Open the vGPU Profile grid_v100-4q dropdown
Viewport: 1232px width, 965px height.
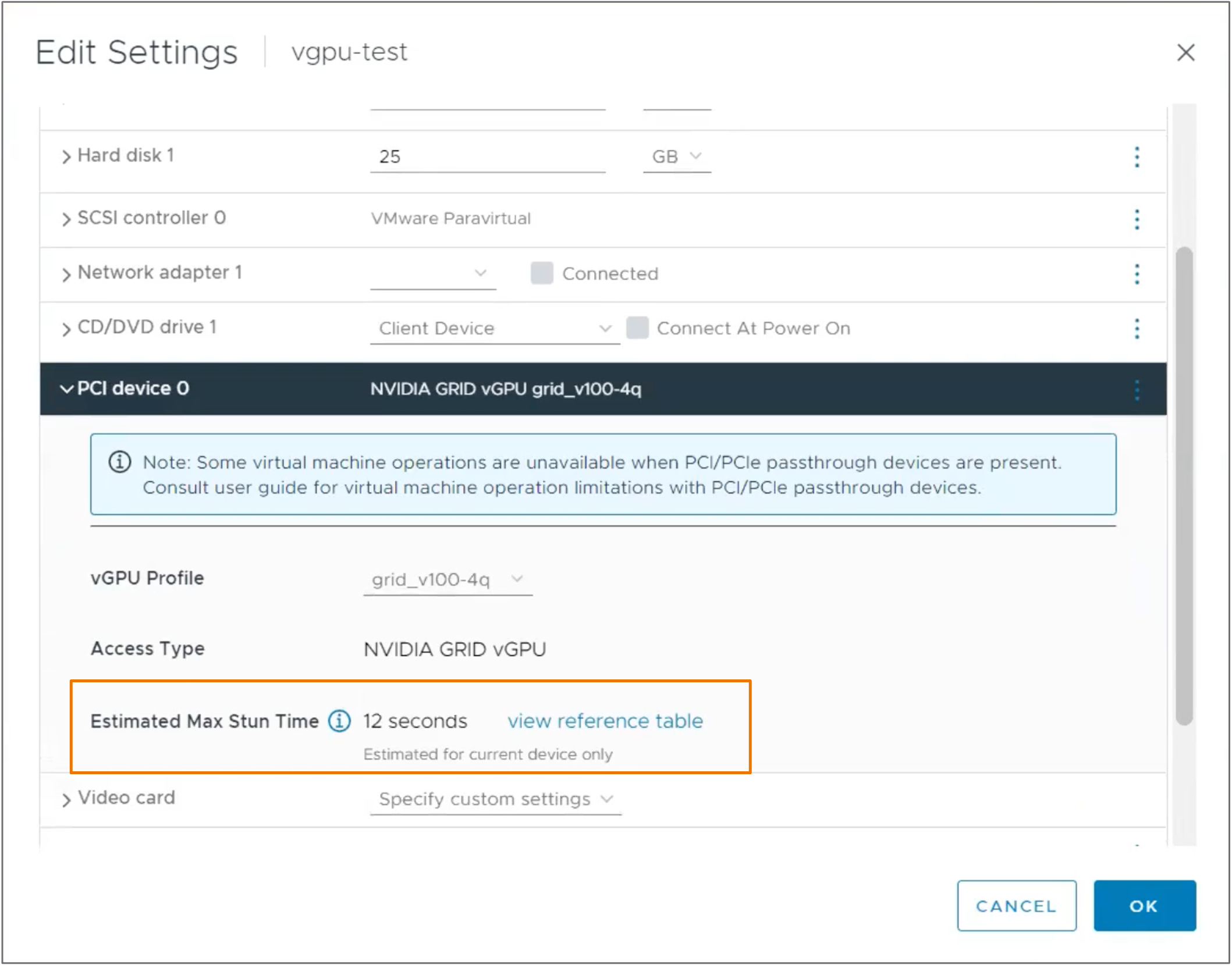448,579
